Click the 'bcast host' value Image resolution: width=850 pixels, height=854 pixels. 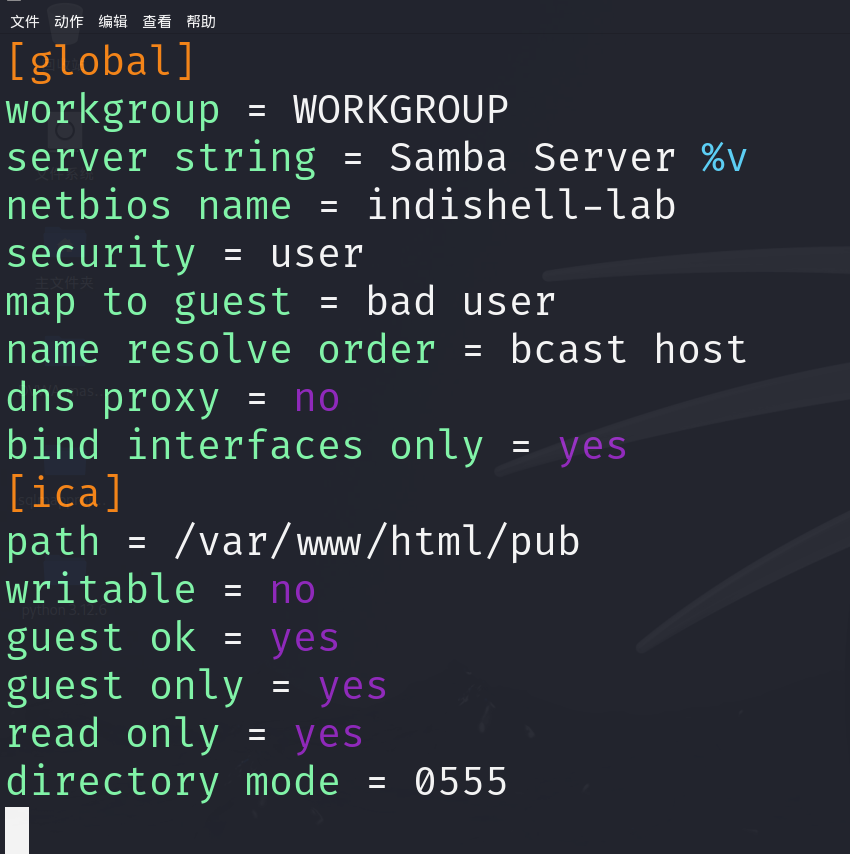point(628,349)
